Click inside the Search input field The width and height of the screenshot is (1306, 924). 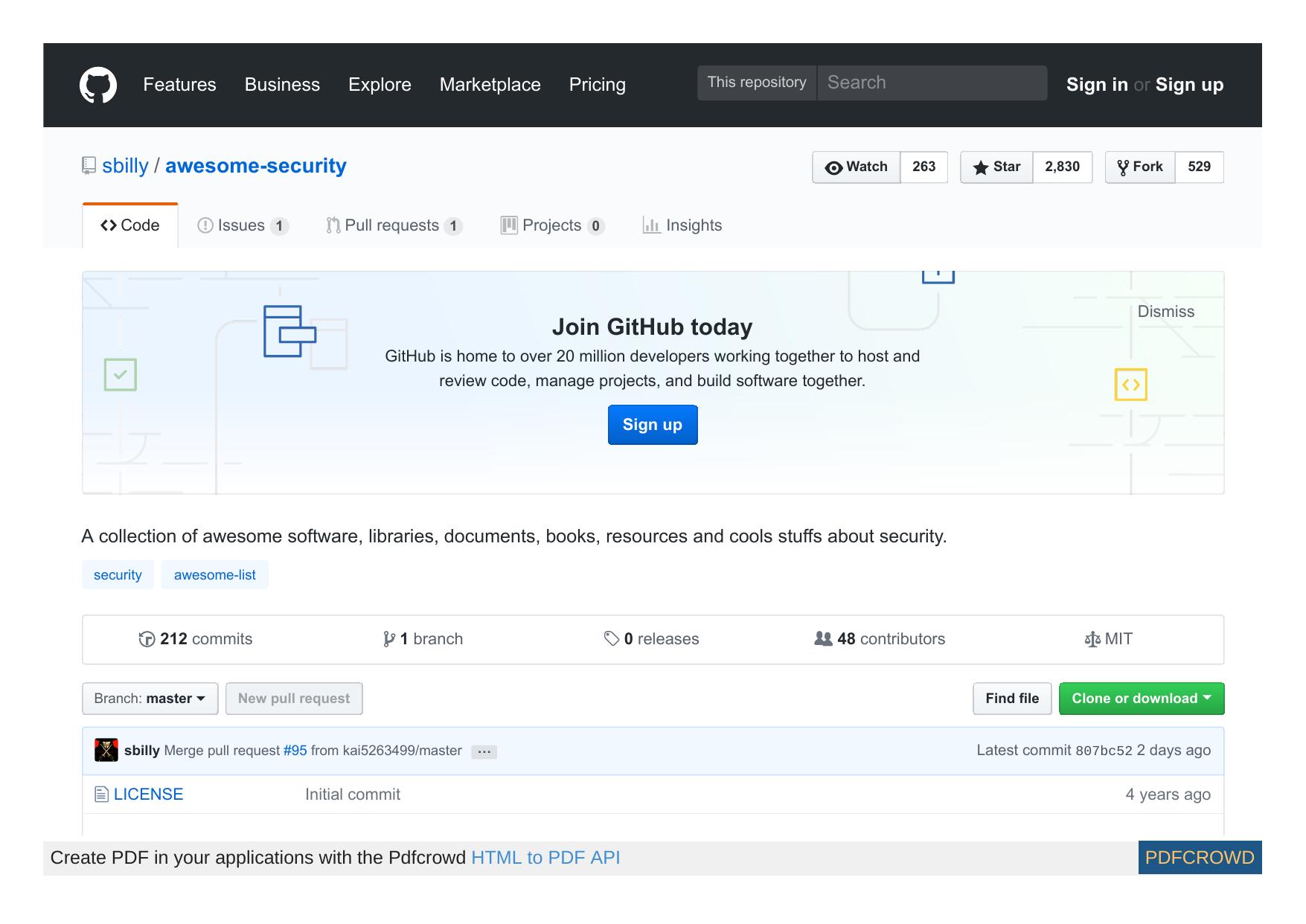(x=930, y=83)
